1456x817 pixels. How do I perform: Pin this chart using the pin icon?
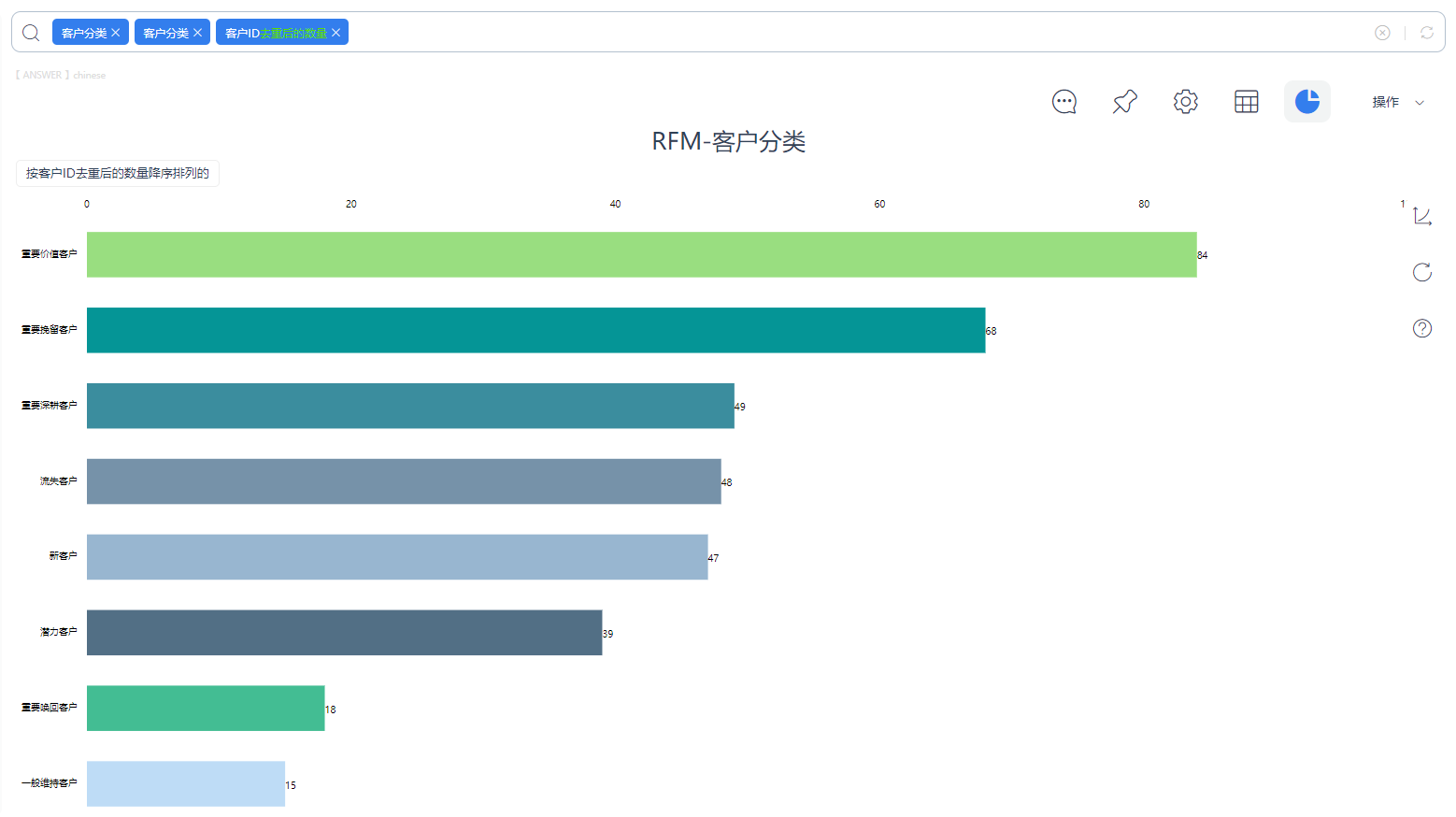pyautogui.click(x=1124, y=101)
